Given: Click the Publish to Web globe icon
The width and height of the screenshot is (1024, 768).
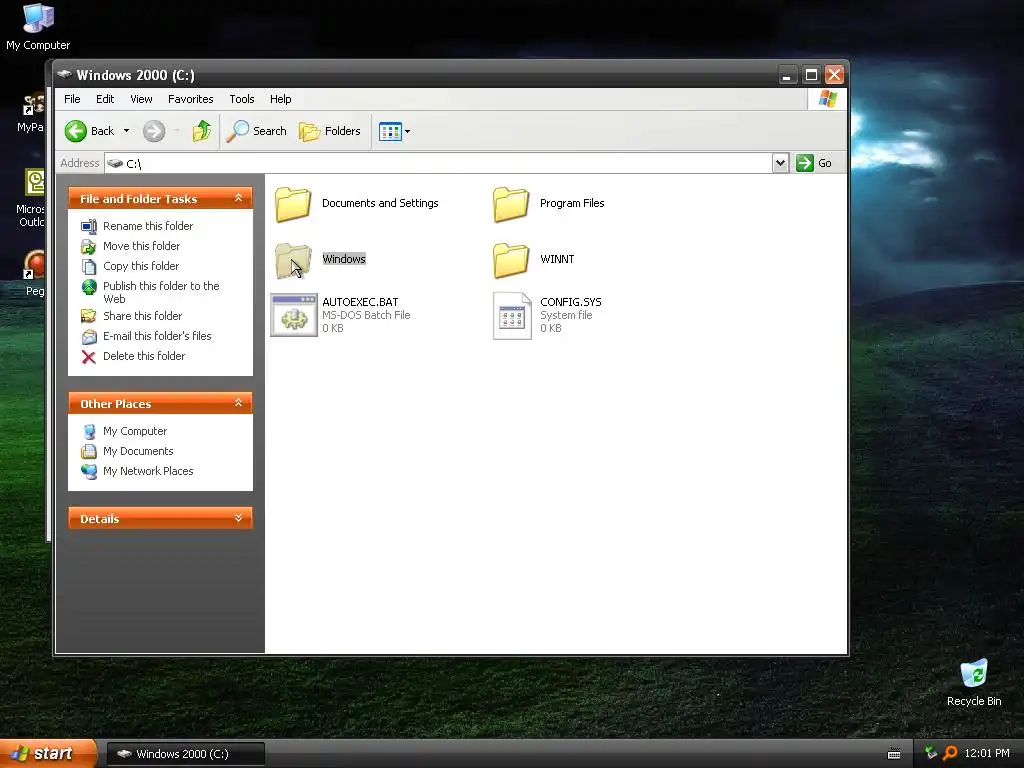Looking at the screenshot, I should (x=89, y=287).
